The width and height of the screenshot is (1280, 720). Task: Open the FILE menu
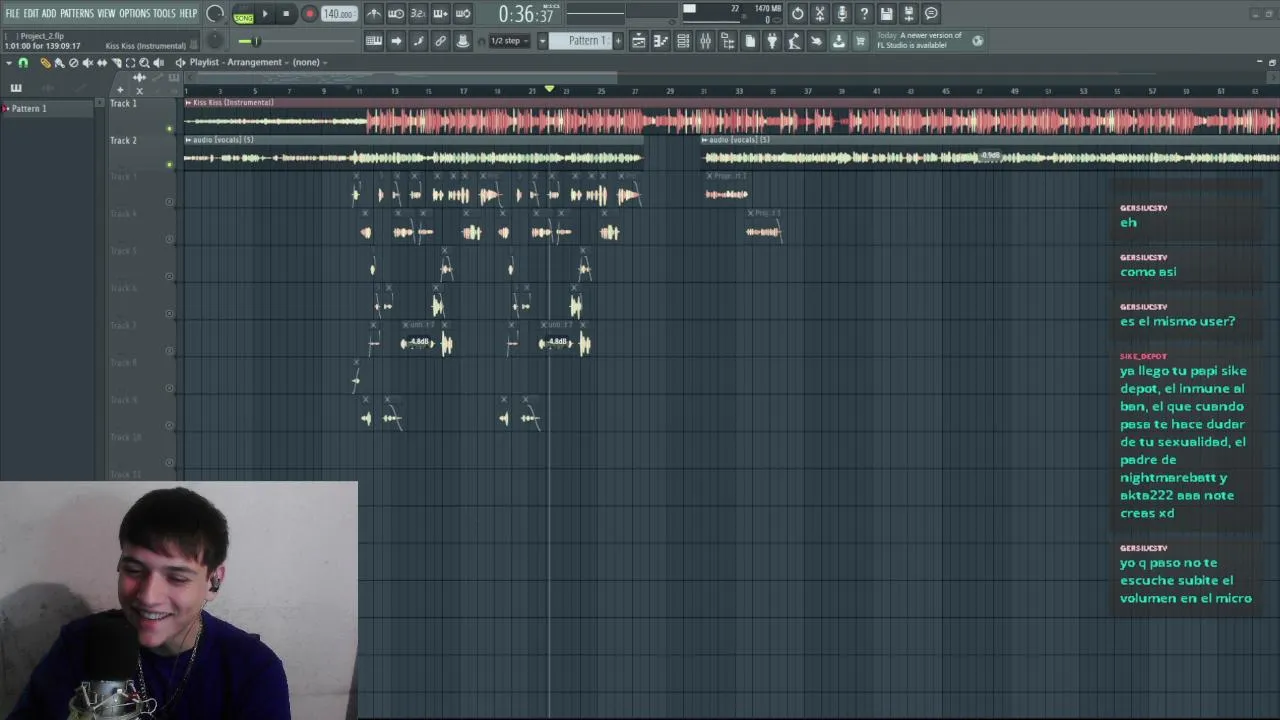tap(12, 13)
